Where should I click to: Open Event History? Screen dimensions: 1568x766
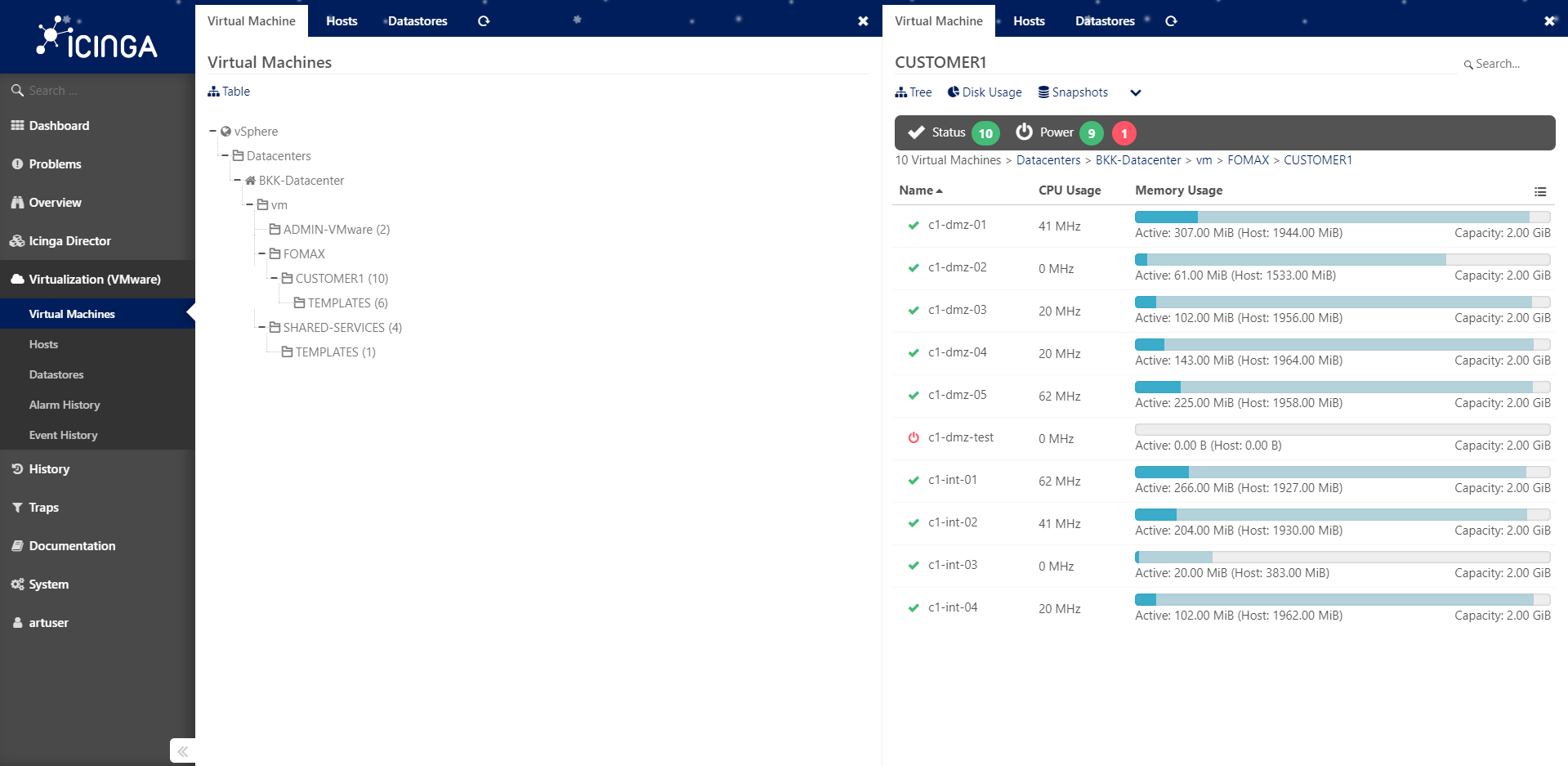click(x=63, y=435)
